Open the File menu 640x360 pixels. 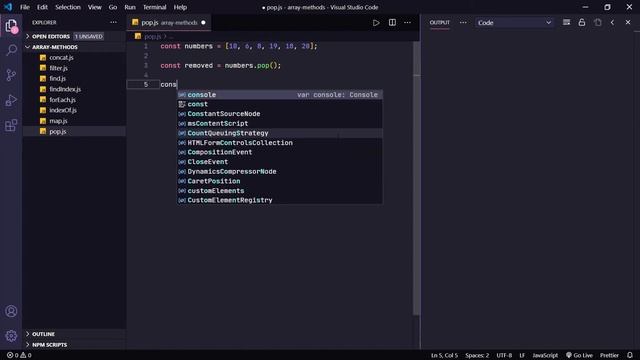25,7
